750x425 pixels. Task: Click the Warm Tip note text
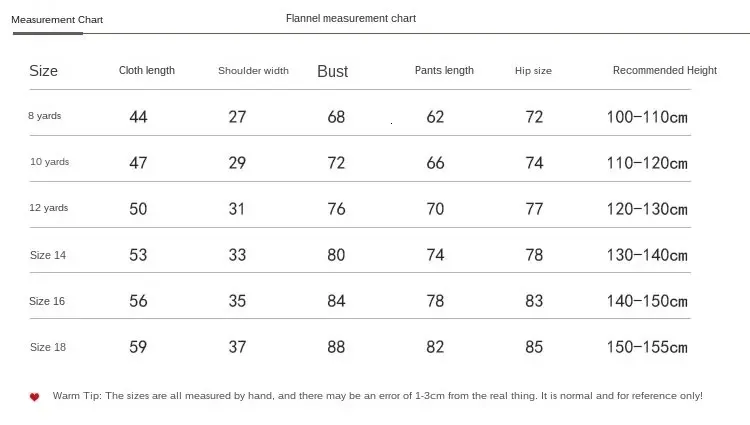tap(377, 396)
